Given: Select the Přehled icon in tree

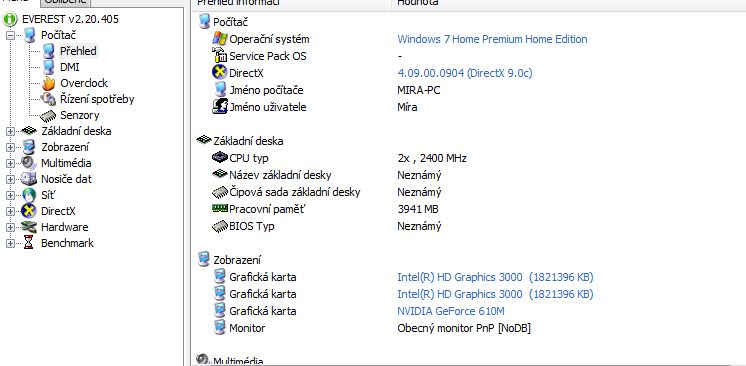Looking at the screenshot, I should coord(49,51).
